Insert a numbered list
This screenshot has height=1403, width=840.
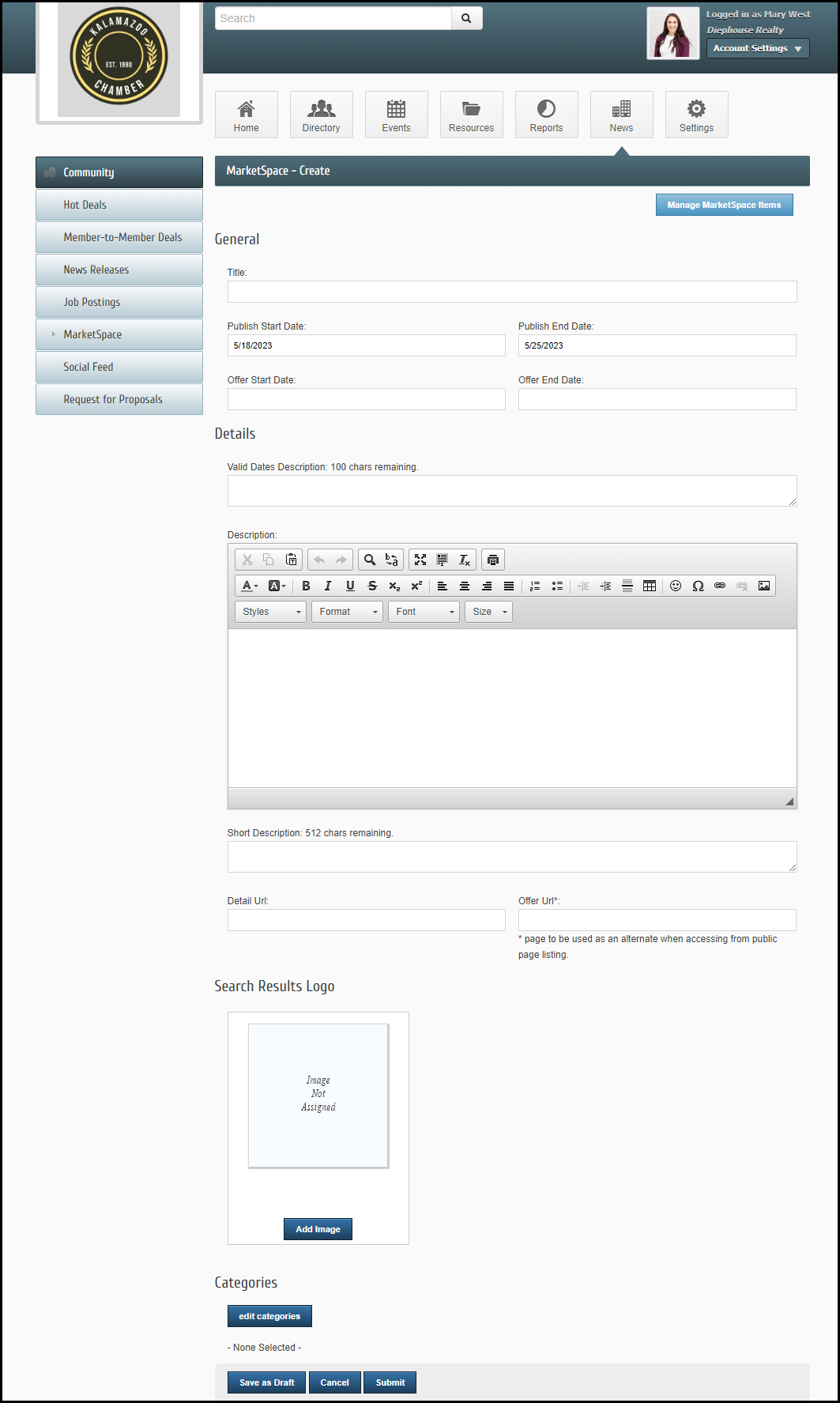click(x=535, y=586)
